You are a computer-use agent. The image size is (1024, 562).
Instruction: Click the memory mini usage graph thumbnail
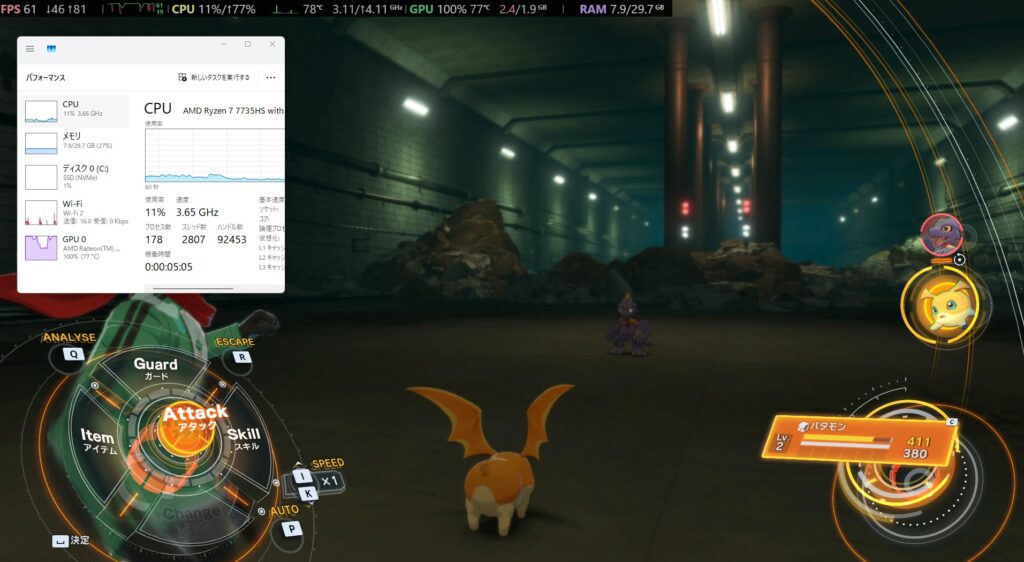click(41, 143)
